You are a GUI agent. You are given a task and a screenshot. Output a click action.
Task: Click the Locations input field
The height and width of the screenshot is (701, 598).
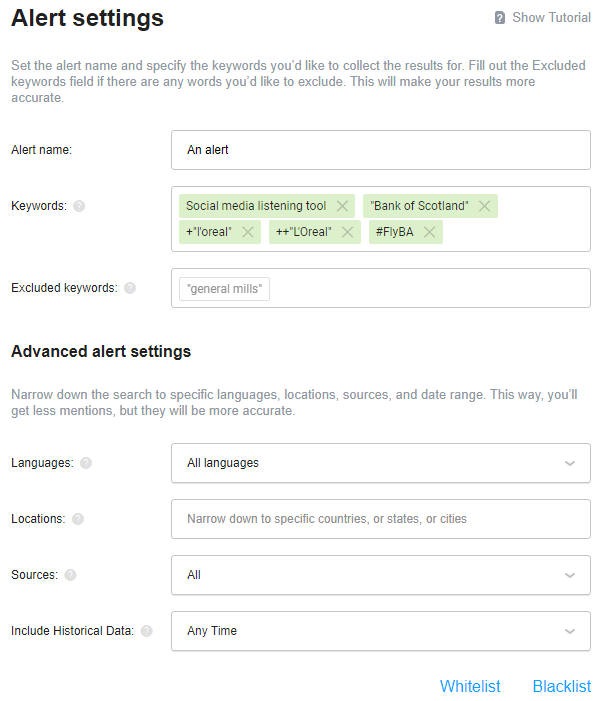point(381,519)
